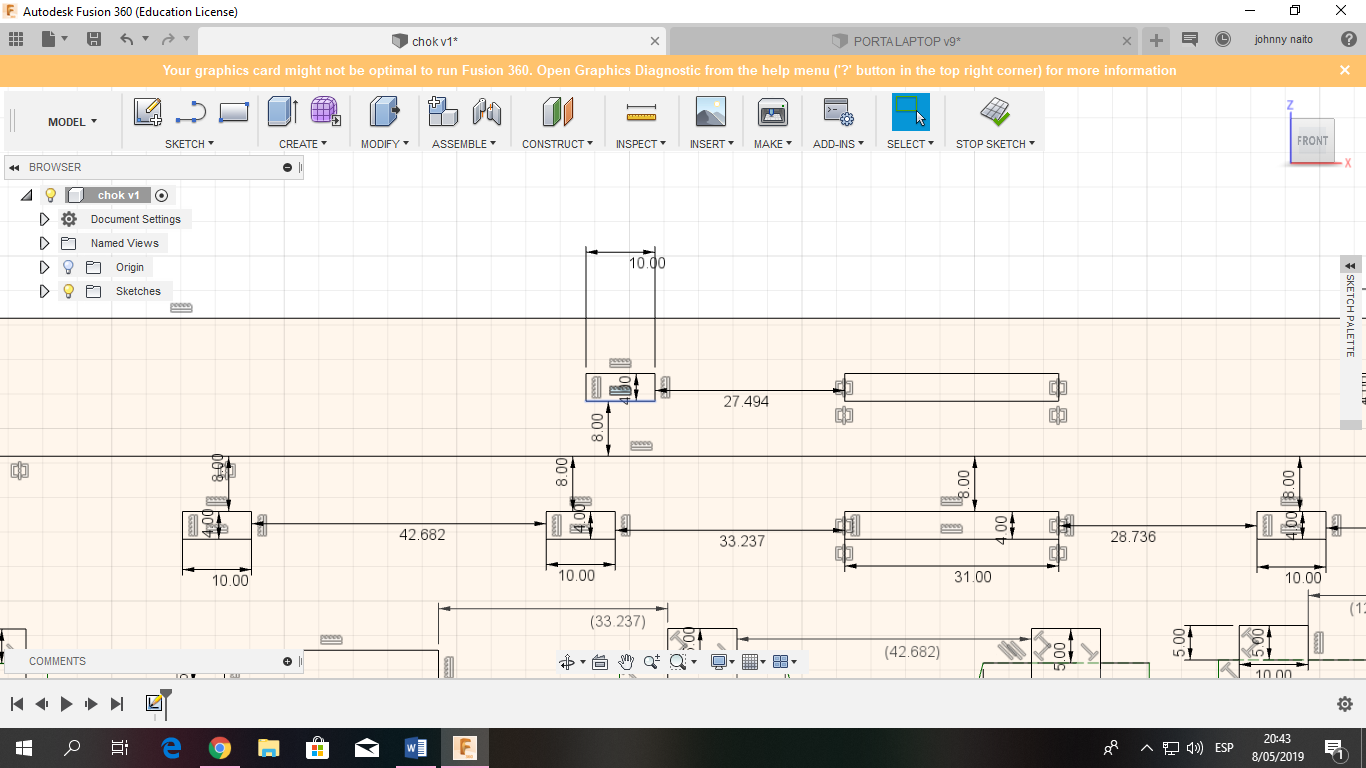
Task: Select the Joint assemble icon
Action: click(x=486, y=112)
